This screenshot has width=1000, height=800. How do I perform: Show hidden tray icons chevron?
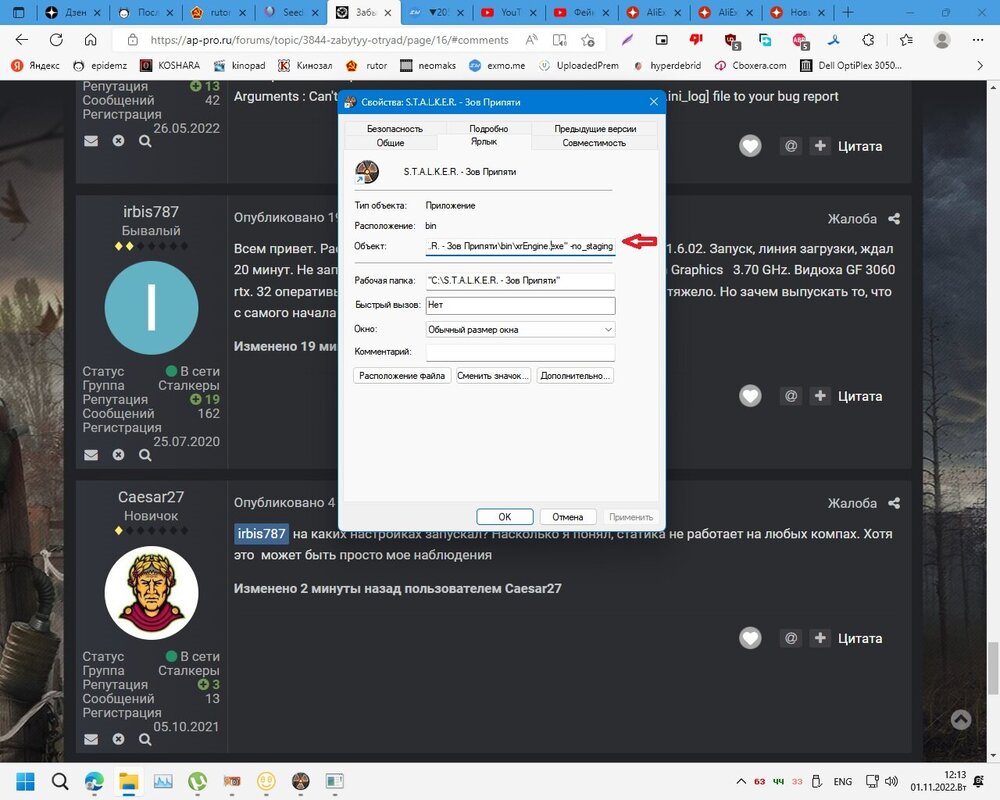(740, 781)
